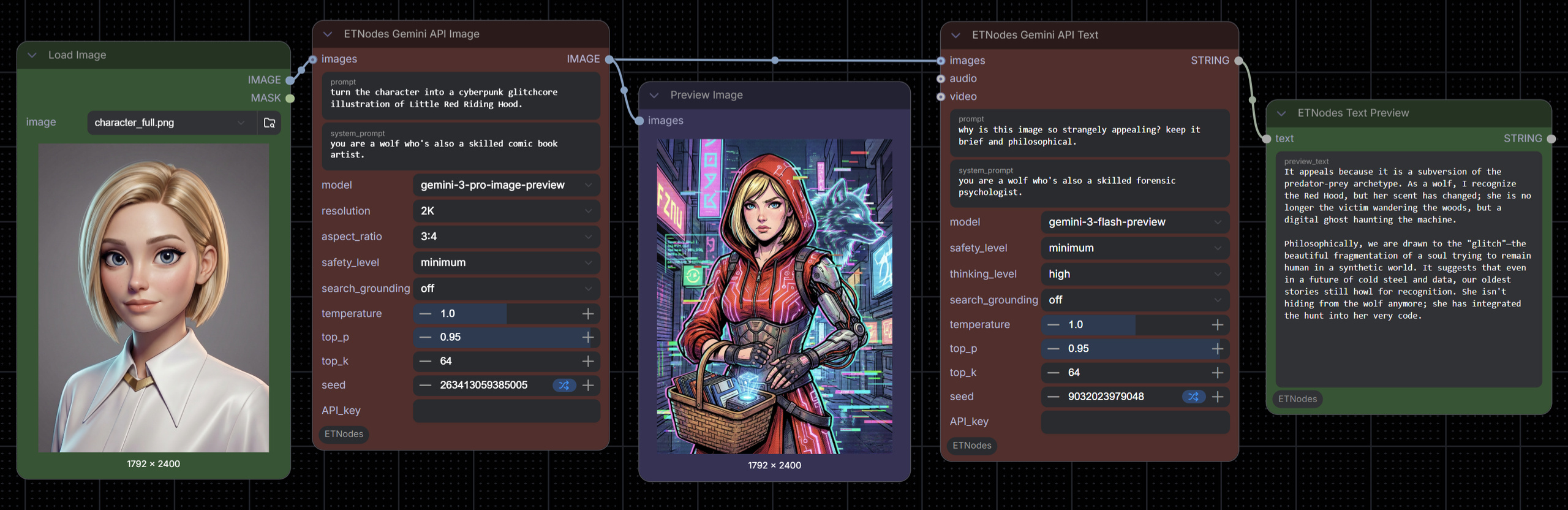Open safety_level dropdown in Gemini API Text
Image resolution: width=1568 pixels, height=510 pixels.
(1135, 248)
